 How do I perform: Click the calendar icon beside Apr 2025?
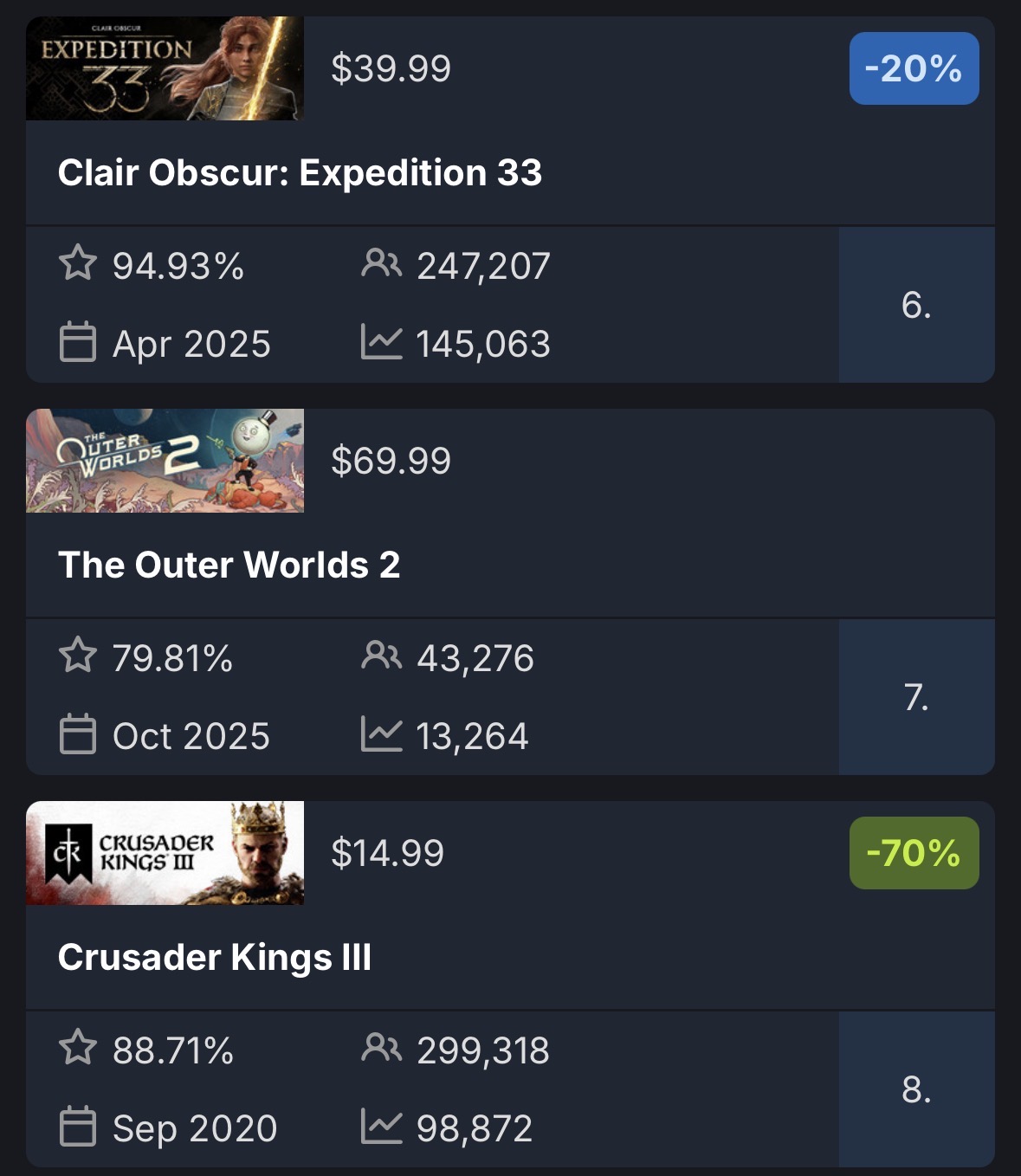click(78, 341)
